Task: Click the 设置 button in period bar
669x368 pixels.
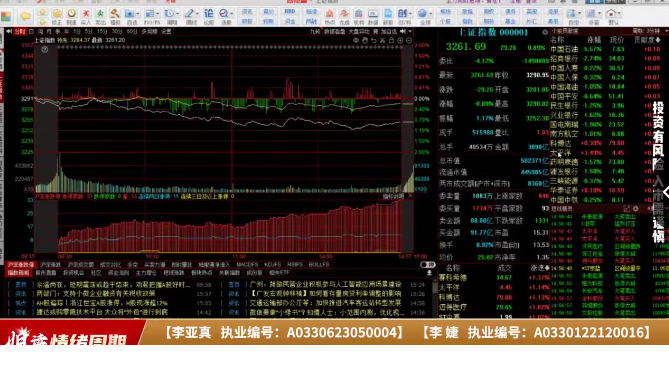Action: (x=166, y=32)
